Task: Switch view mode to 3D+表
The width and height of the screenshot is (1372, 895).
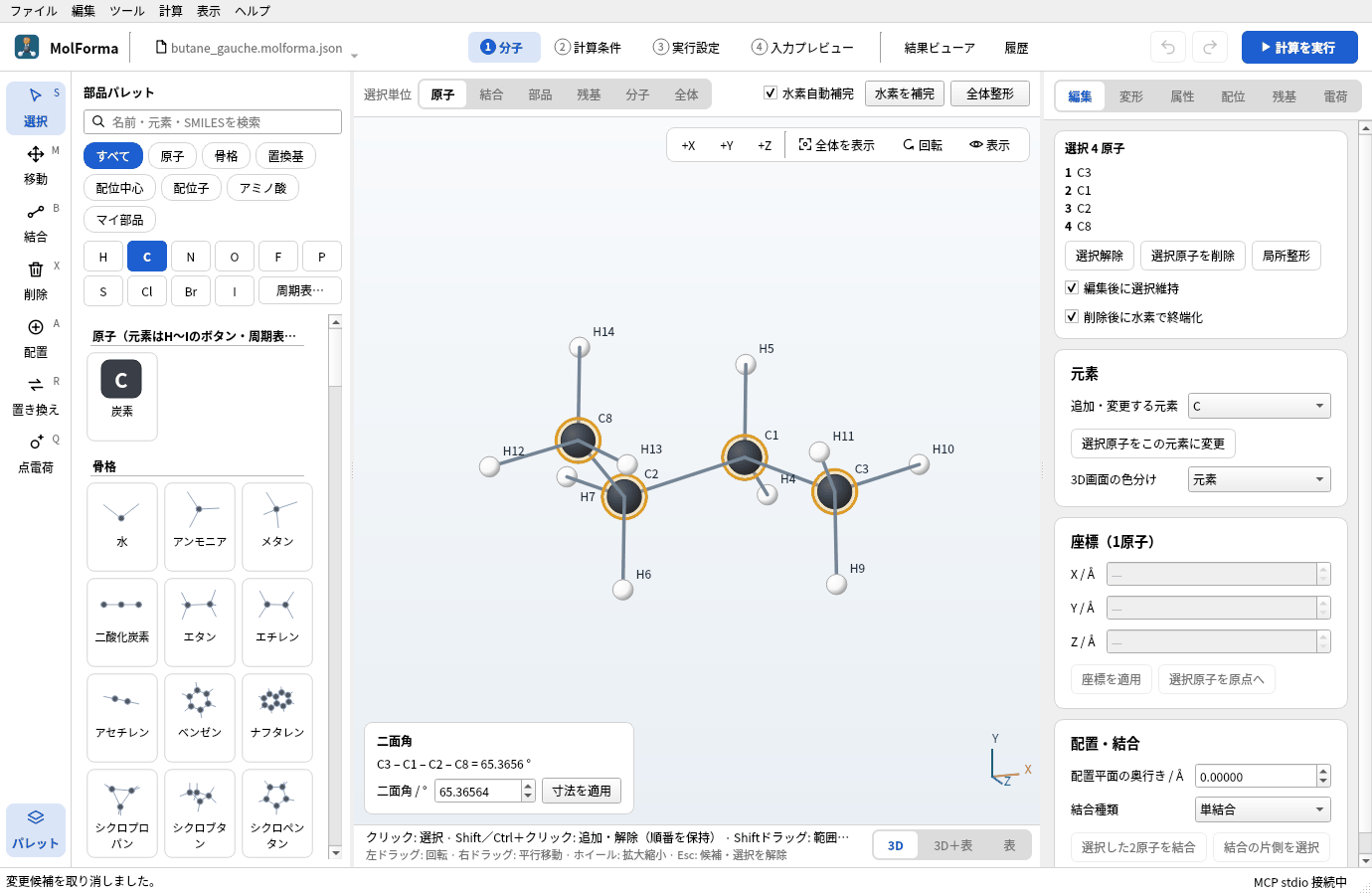Action: (x=953, y=845)
